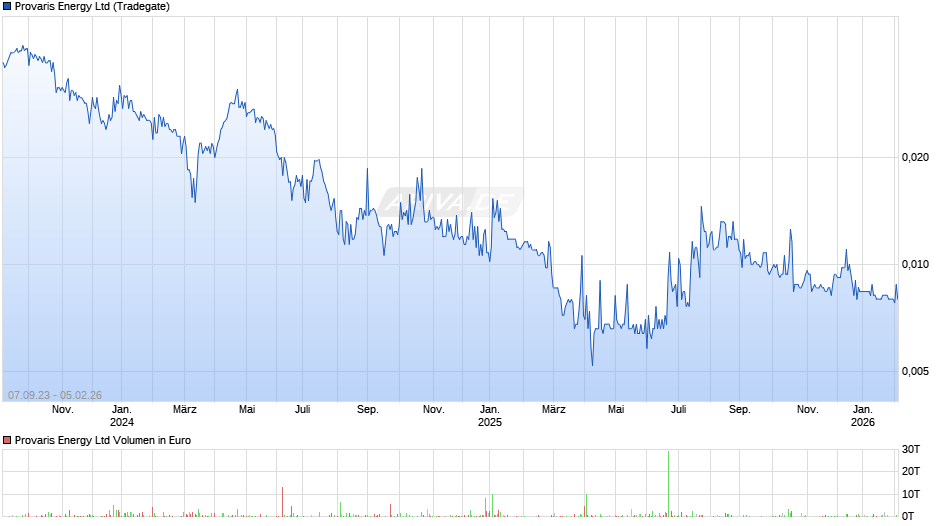Click the tall red volume bar at the Juli 2024 gridline

(x=282, y=502)
